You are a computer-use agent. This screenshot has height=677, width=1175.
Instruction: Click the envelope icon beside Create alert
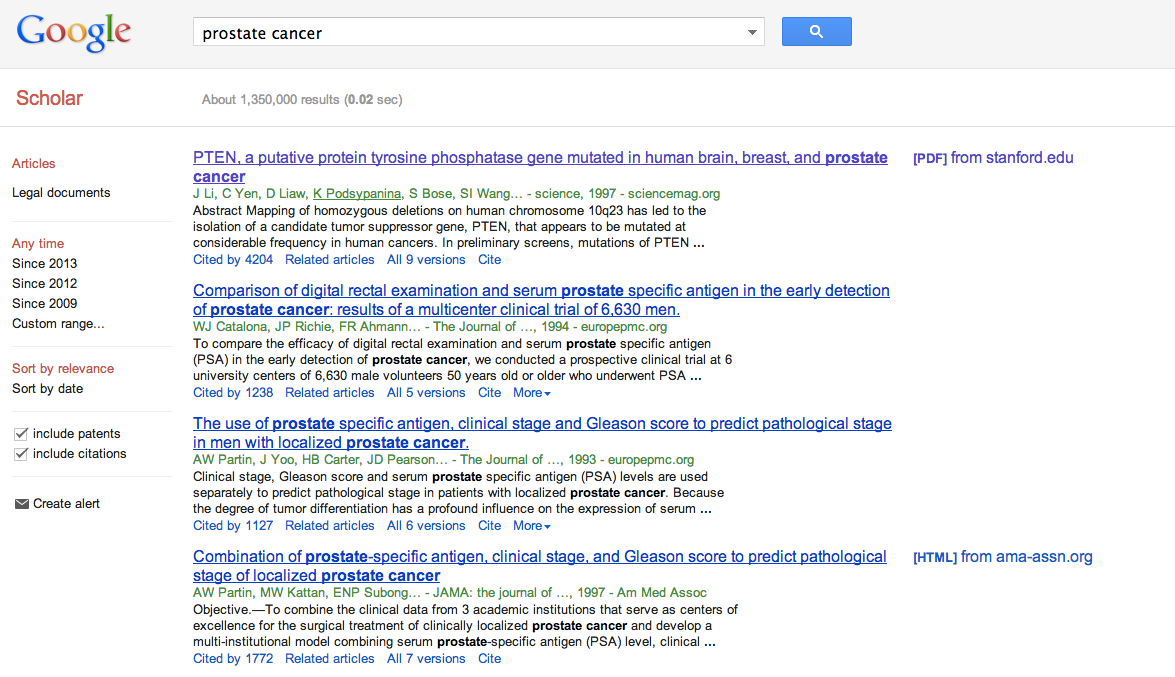pos(22,504)
